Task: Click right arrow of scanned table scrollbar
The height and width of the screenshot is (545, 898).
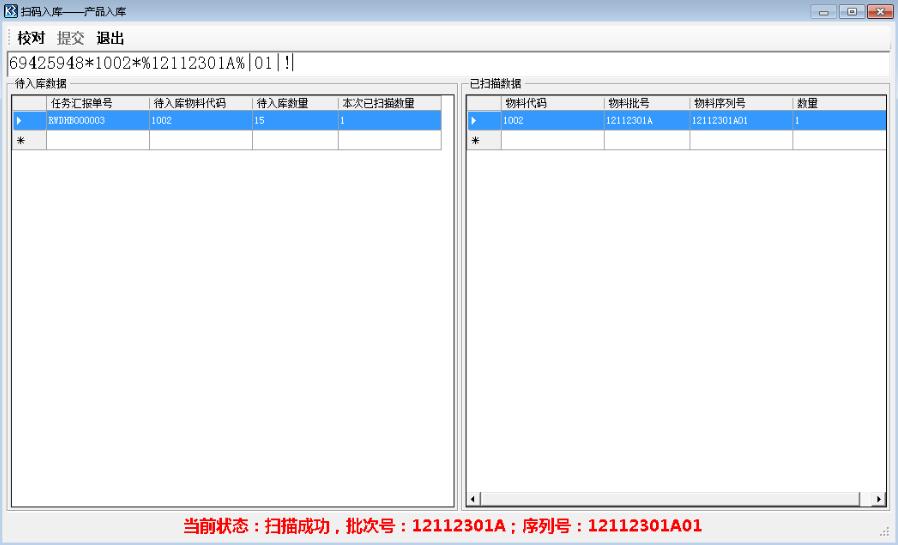Action: click(x=879, y=499)
